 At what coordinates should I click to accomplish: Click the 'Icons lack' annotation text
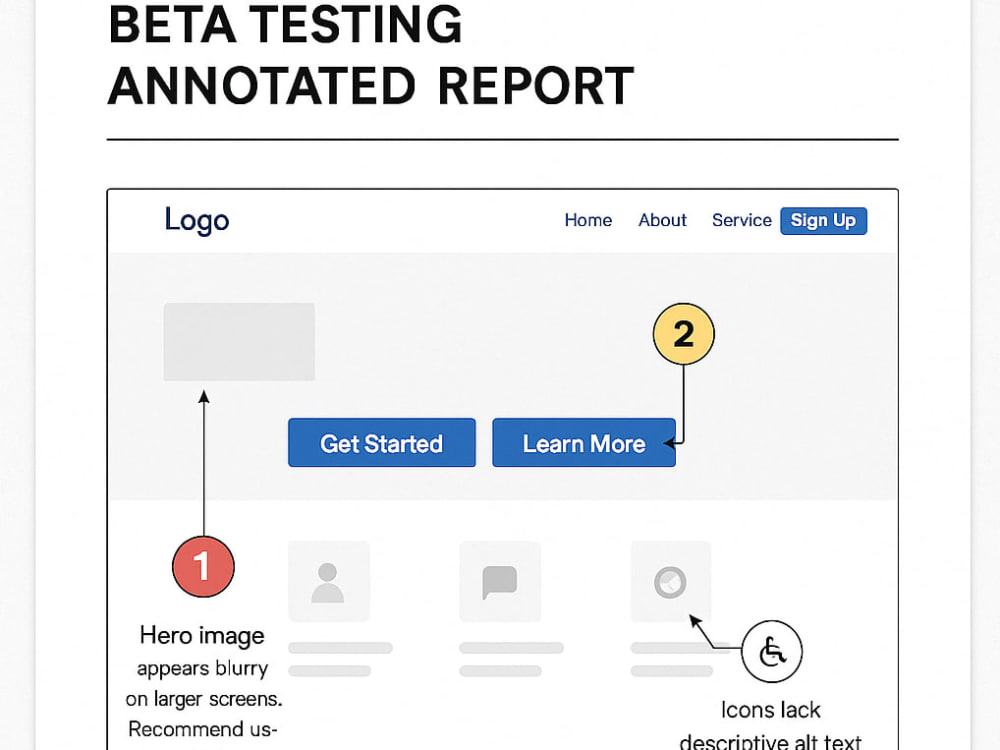[x=770, y=710]
